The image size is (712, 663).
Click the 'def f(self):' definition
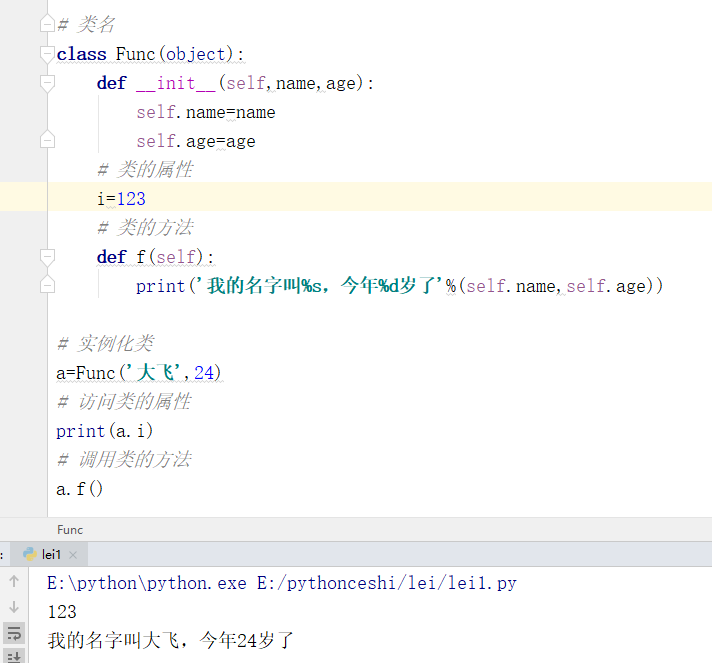155,257
